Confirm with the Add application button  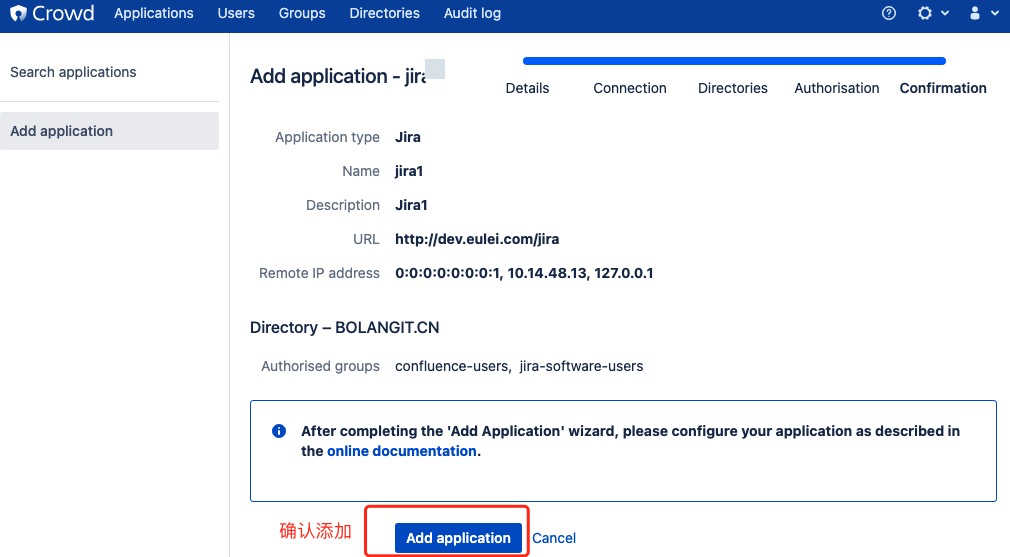pos(458,538)
